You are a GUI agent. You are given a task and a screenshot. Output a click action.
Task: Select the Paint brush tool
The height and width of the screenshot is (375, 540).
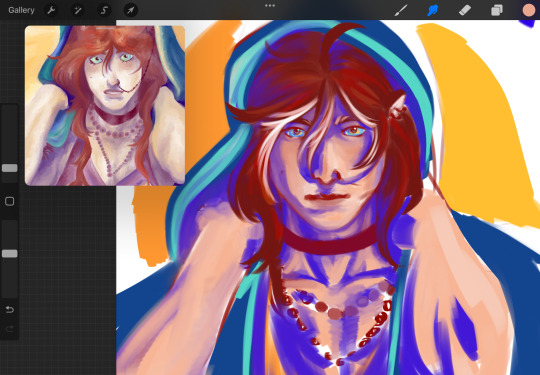pos(401,10)
